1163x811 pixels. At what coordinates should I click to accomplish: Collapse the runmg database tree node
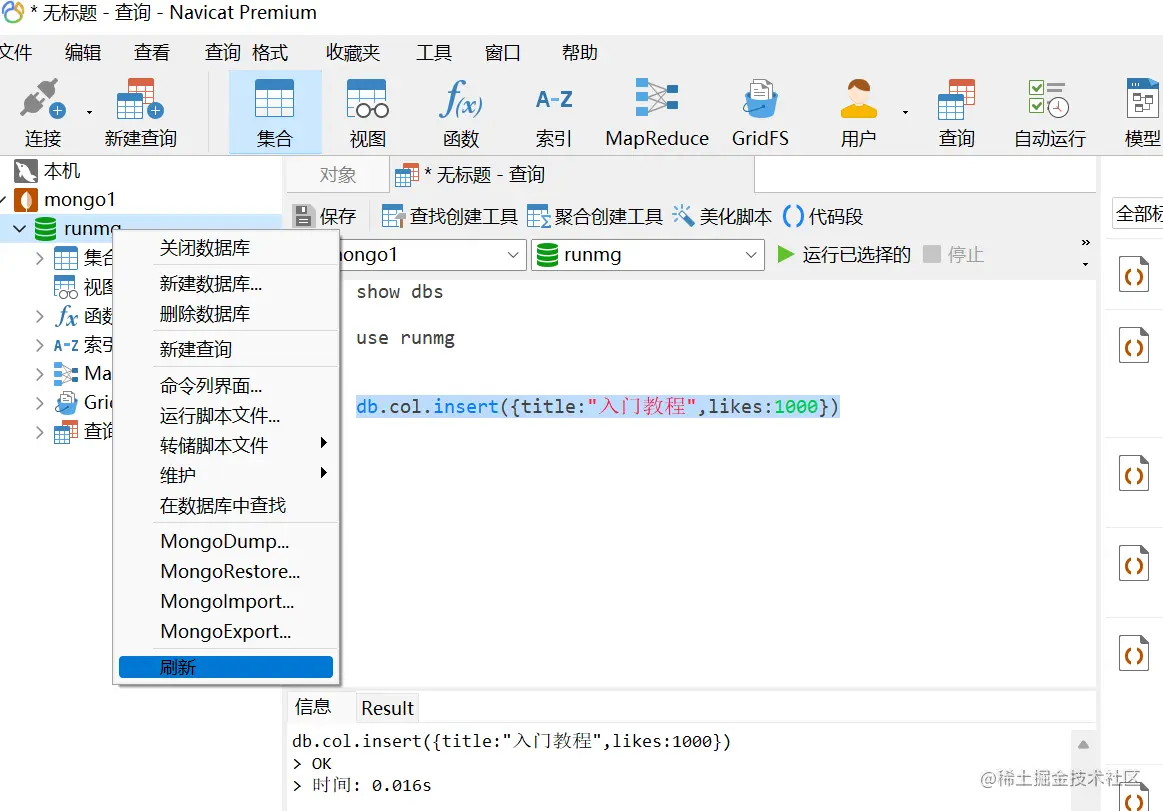20,229
